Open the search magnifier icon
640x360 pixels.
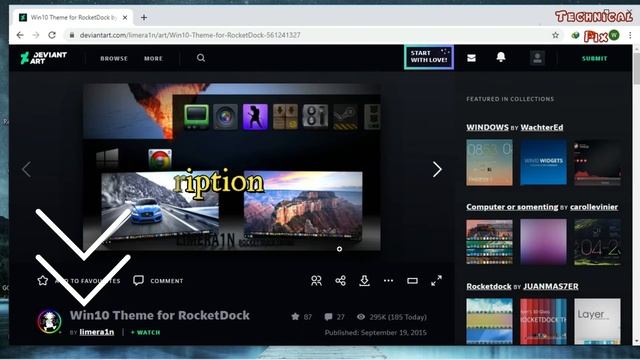pos(201,58)
